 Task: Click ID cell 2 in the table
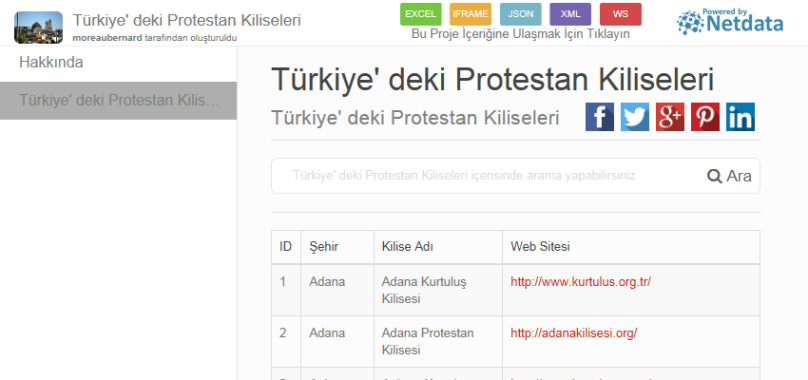click(286, 341)
